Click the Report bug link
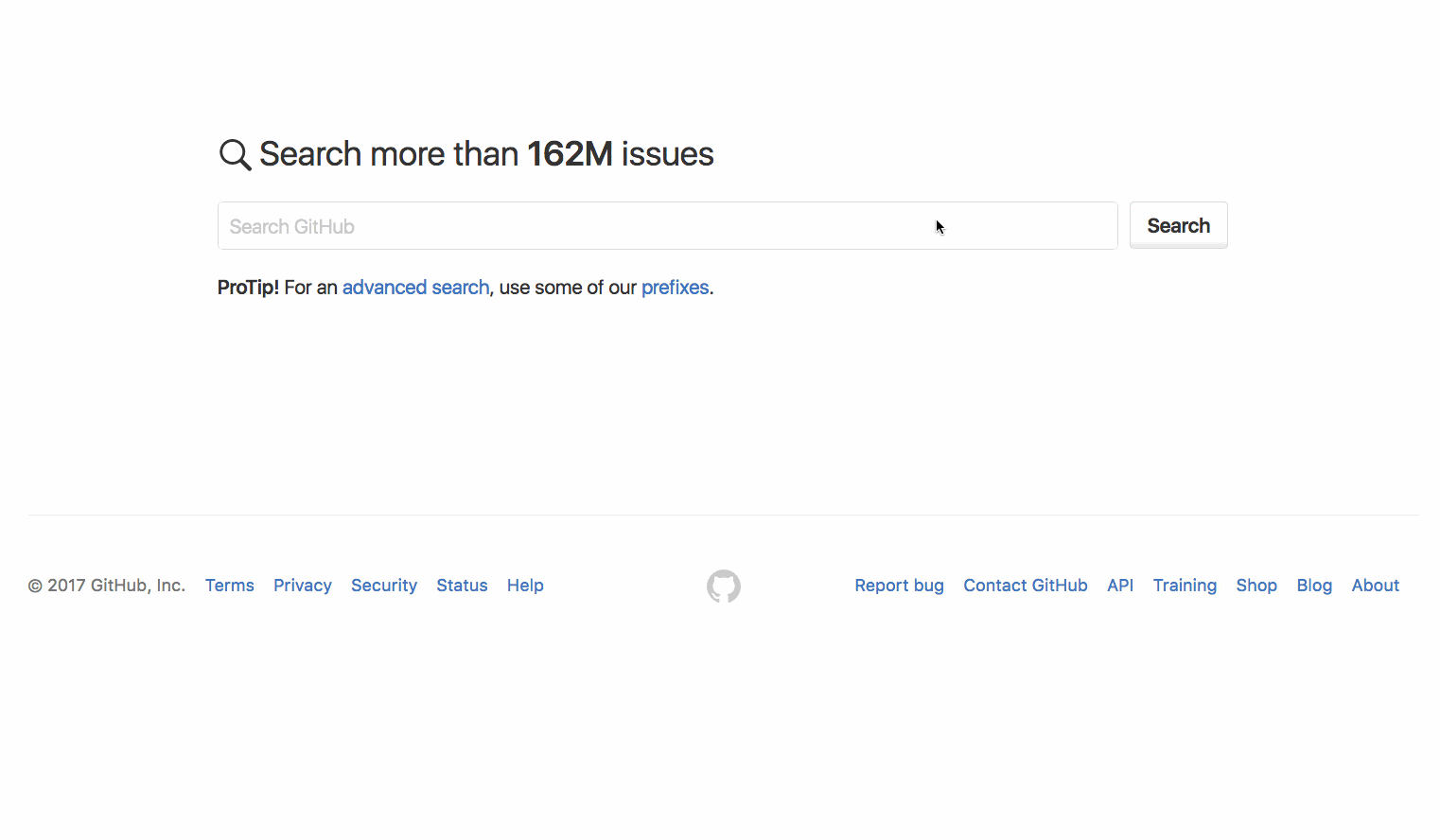This screenshot has width=1440, height=840. pyautogui.click(x=899, y=586)
